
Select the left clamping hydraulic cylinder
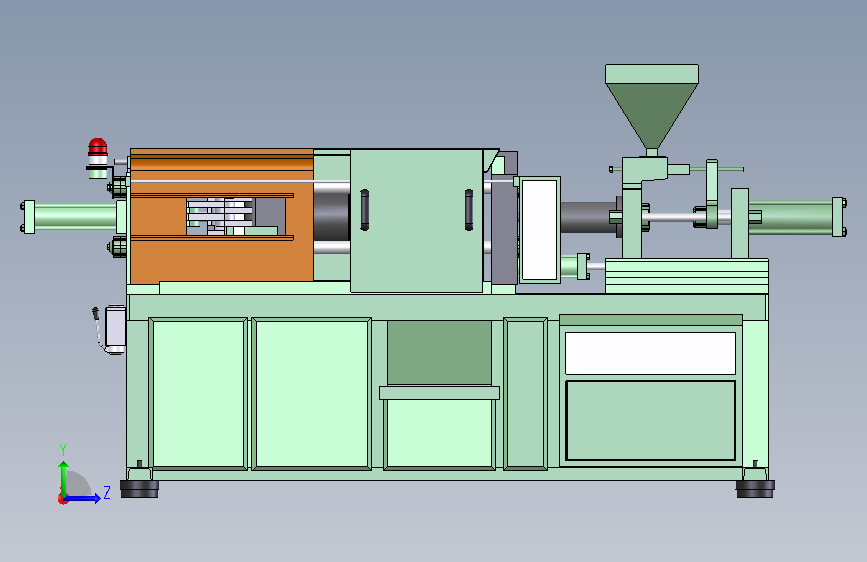point(73,217)
